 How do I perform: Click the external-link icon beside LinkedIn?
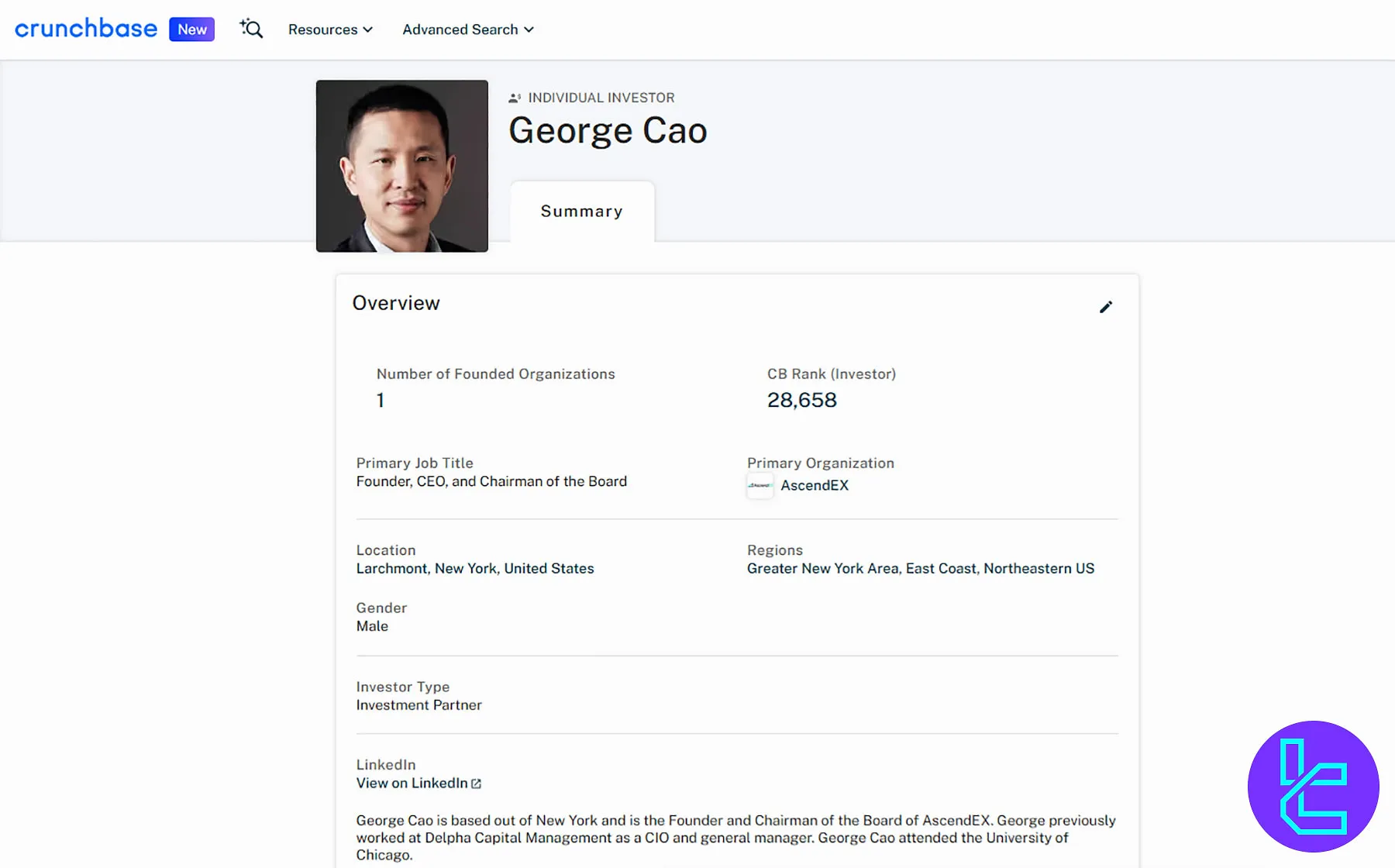pyautogui.click(x=476, y=784)
